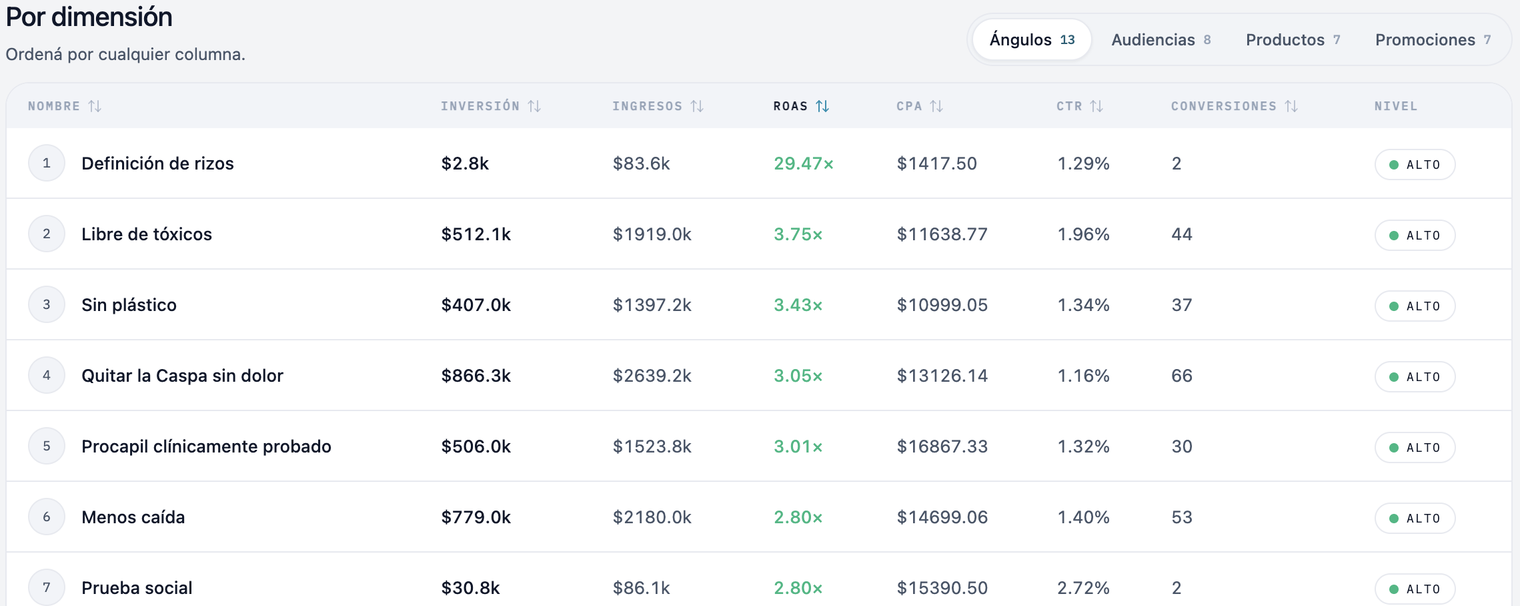Sort by the Ingresos column arrows icon
Viewport: 1520px width, 606px height.
697,106
